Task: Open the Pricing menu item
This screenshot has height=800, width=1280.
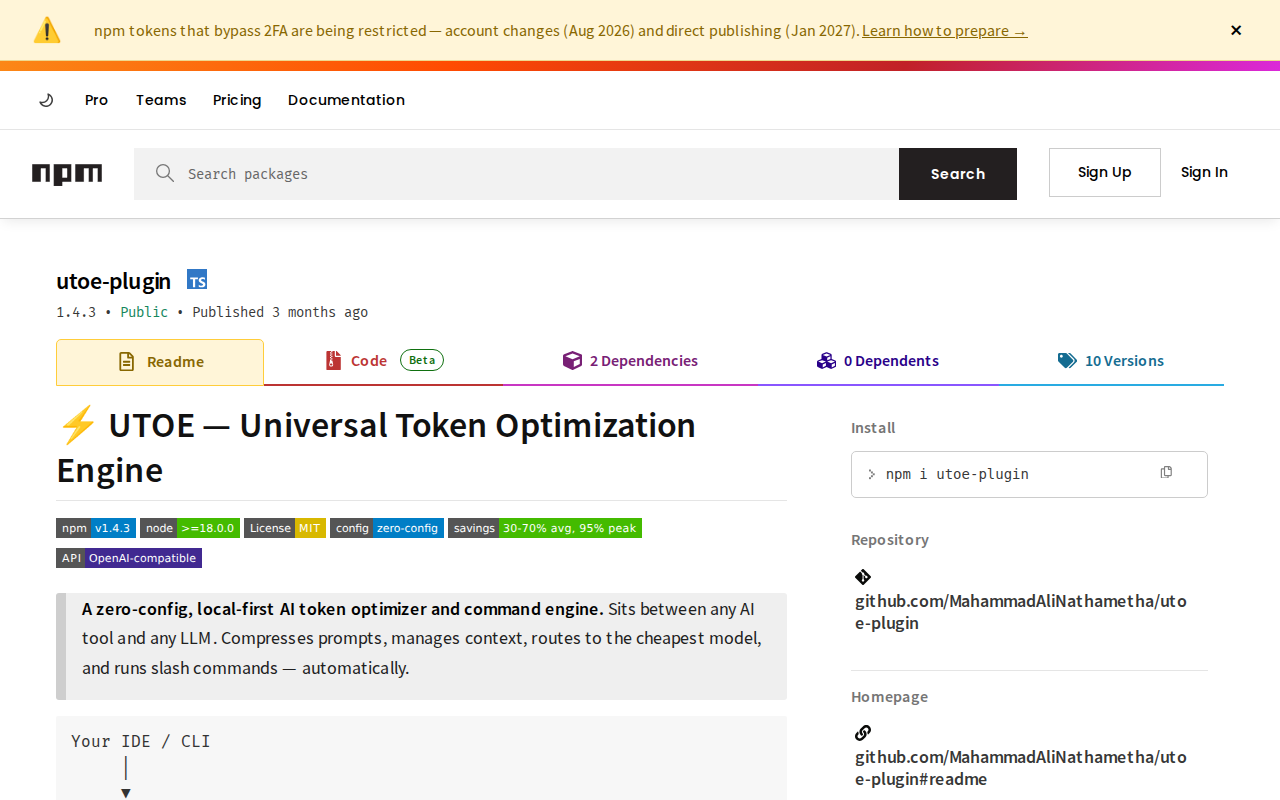Action: coord(237,100)
